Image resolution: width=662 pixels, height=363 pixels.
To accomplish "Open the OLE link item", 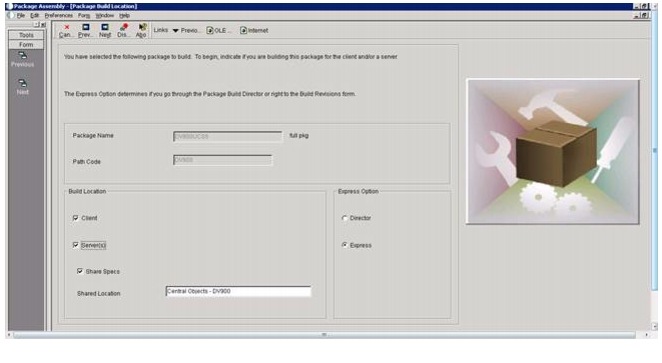I will click(x=218, y=30).
